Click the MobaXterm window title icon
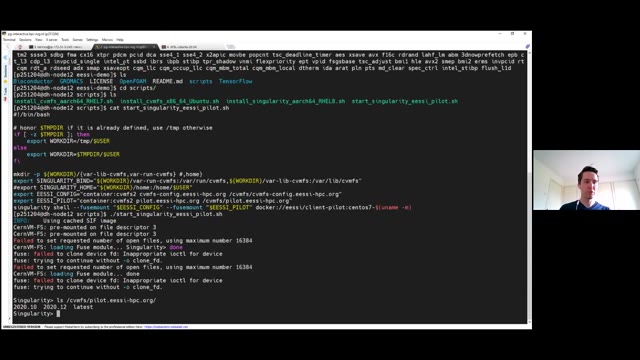640x360 pixels. (x=4, y=34)
